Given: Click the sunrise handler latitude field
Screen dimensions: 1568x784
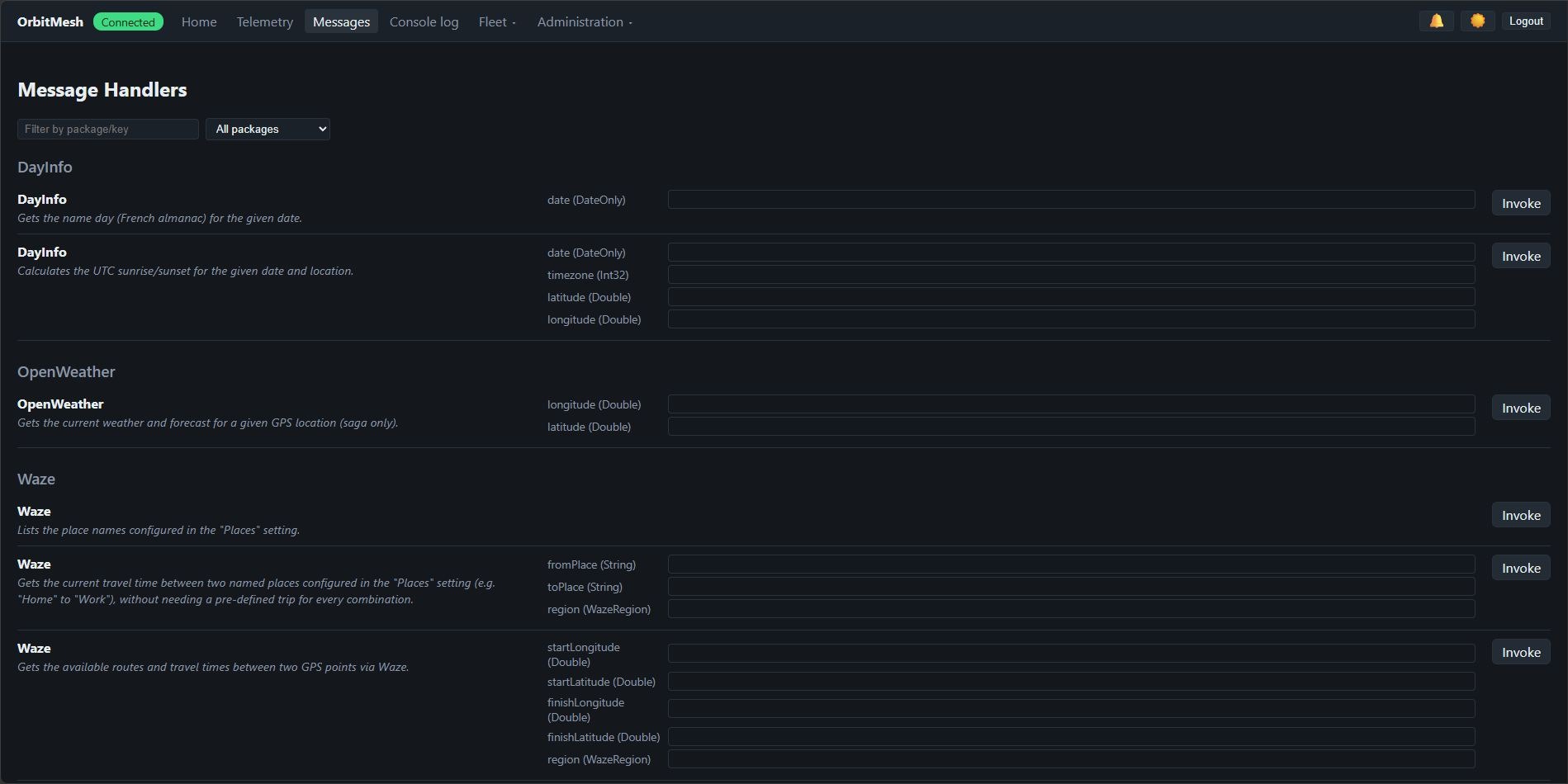Looking at the screenshot, I should tap(1071, 297).
